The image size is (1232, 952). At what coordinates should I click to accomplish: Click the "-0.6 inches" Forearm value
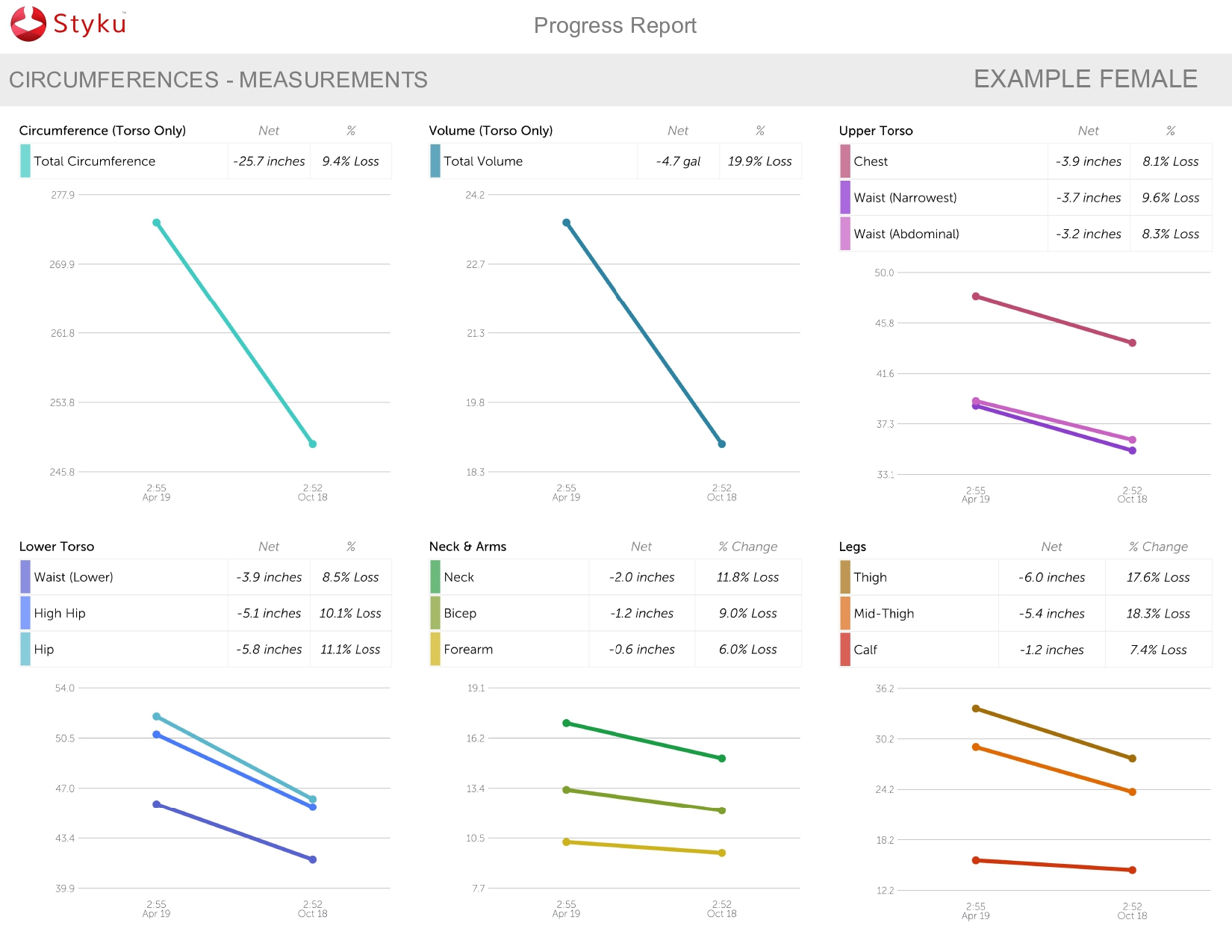[x=642, y=650]
